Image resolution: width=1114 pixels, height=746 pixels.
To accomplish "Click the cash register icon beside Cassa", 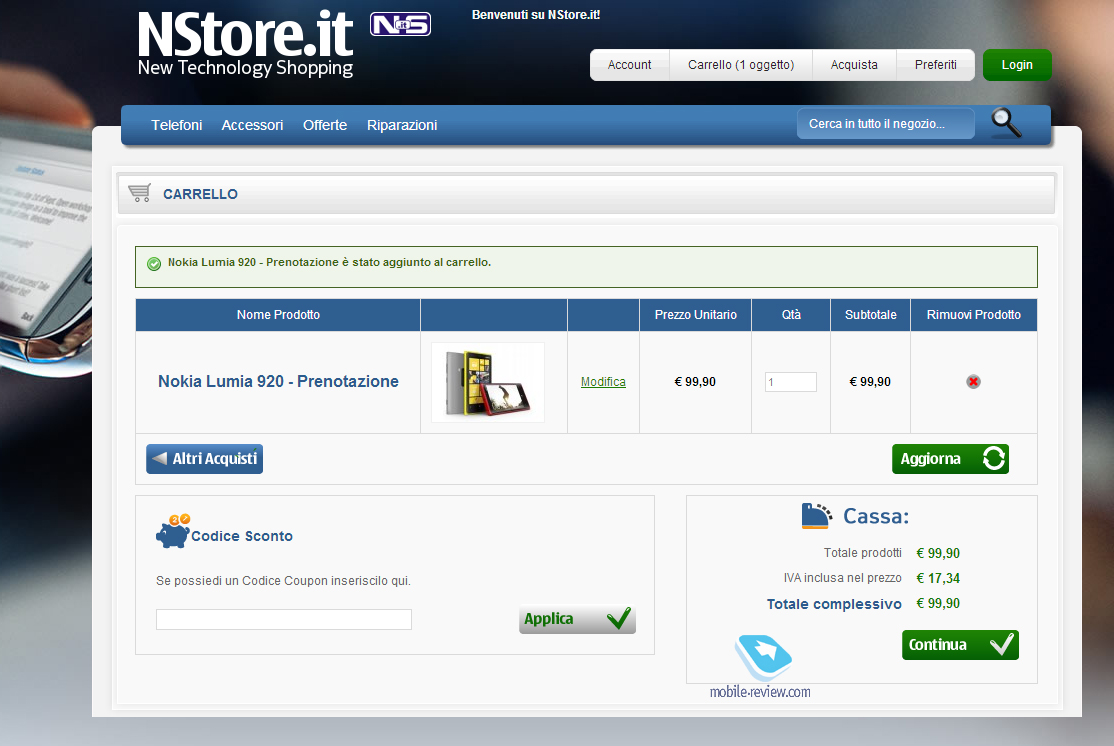I will [816, 516].
